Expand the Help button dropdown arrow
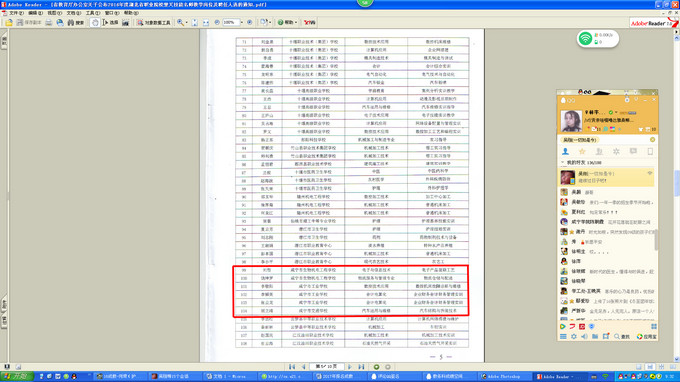The image size is (680, 382). coord(296,23)
